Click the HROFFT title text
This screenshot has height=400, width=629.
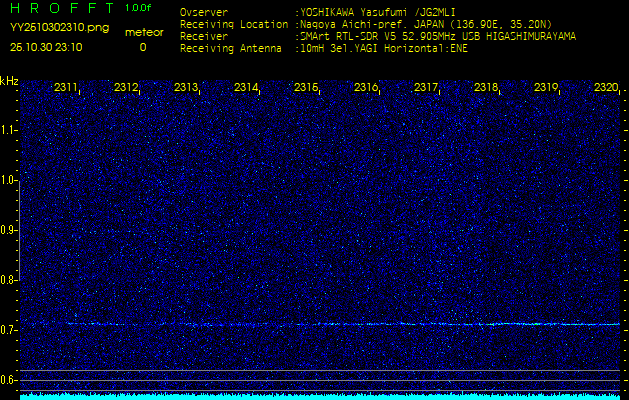(60, 8)
